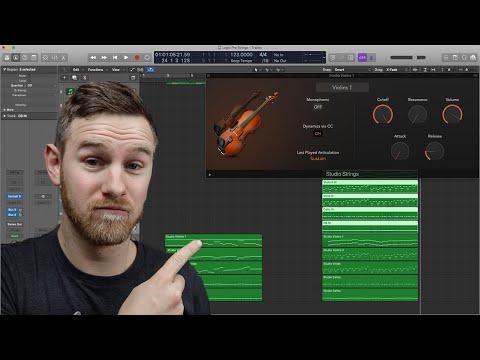The width and height of the screenshot is (480, 360).
Task: Toggle the purple Count-in button
Action: click(x=362, y=58)
